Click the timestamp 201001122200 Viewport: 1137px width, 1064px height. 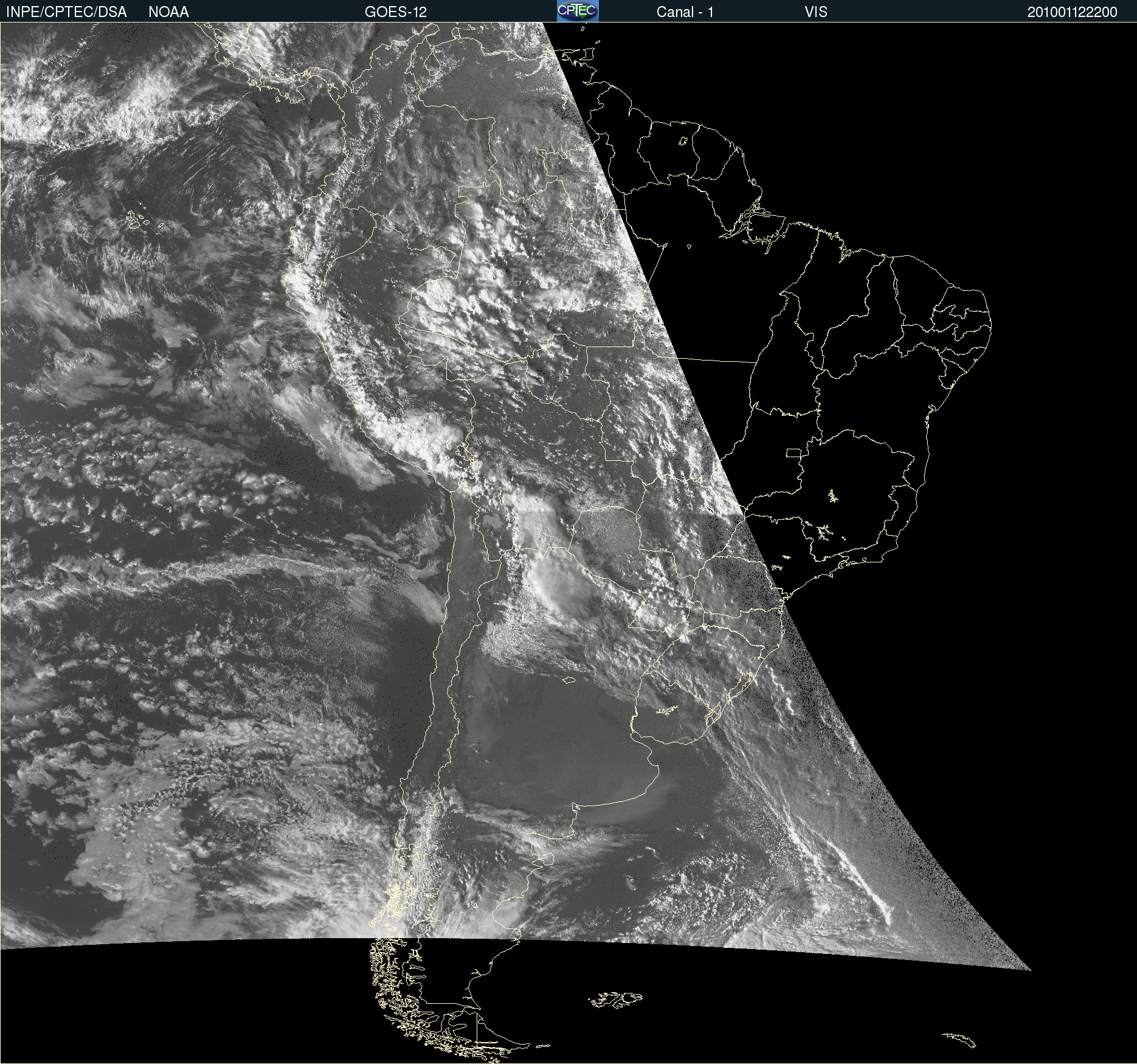click(1073, 12)
